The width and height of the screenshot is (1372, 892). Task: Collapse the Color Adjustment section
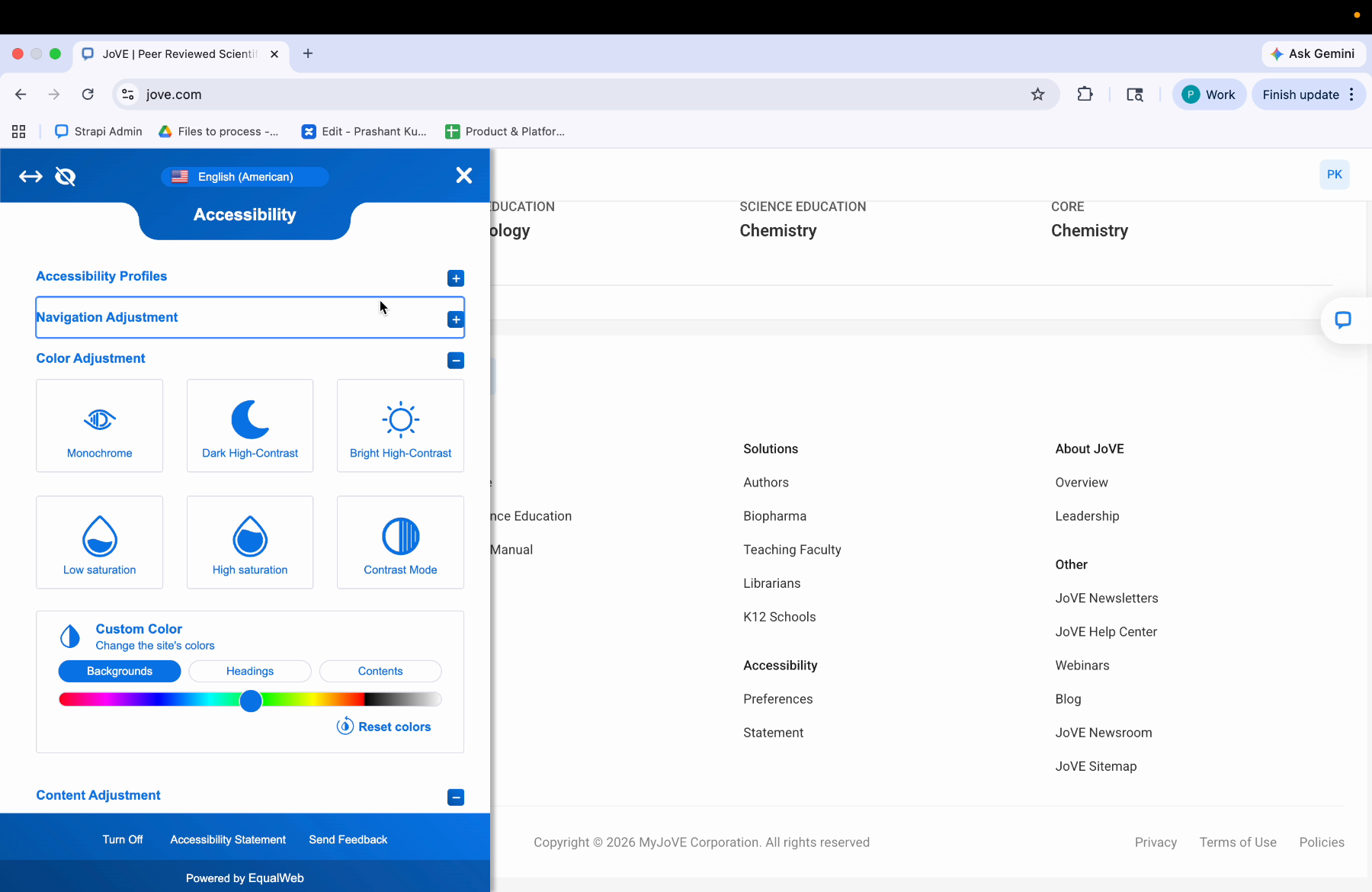coord(456,361)
